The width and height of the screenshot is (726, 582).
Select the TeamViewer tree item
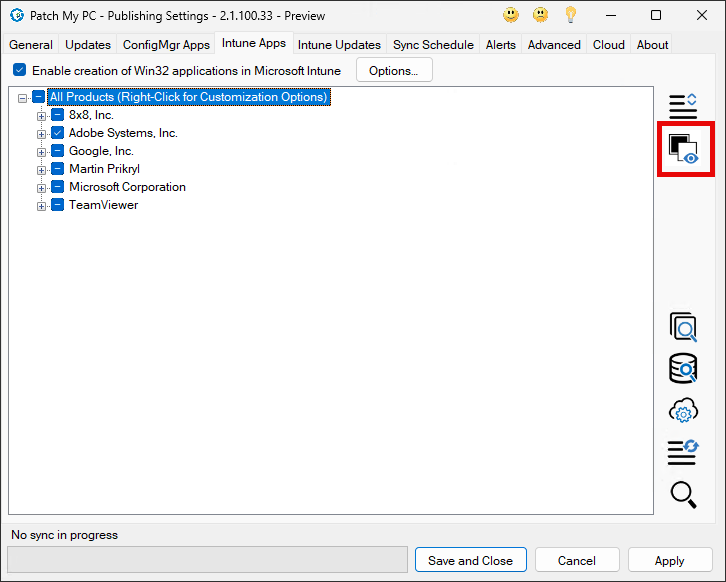click(103, 205)
